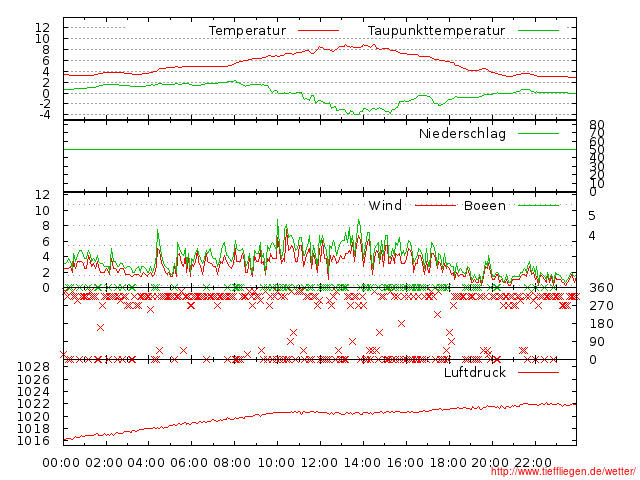Select the 02:00 time axis label
Image resolution: width=640 pixels, height=480 pixels.
pyautogui.click(x=104, y=463)
